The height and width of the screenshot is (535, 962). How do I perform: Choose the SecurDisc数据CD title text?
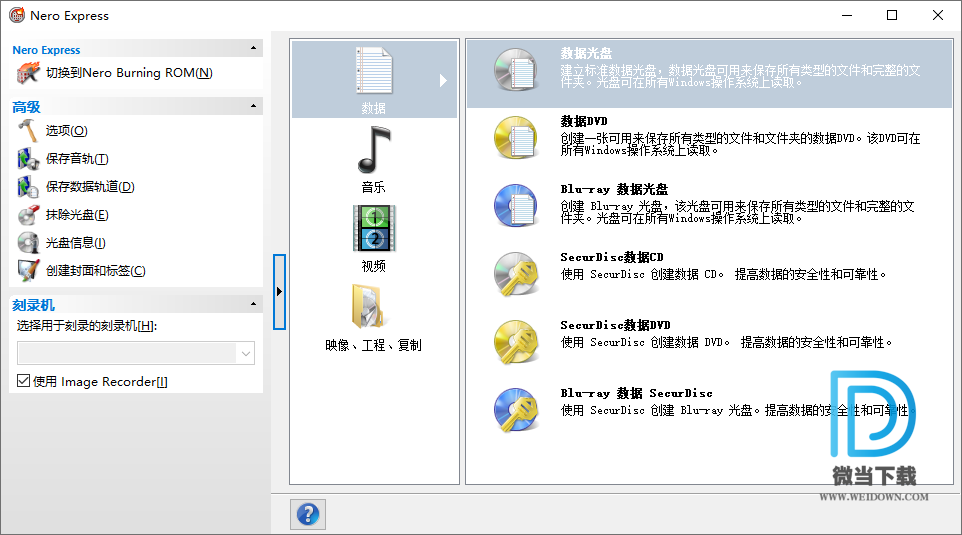(x=612, y=258)
